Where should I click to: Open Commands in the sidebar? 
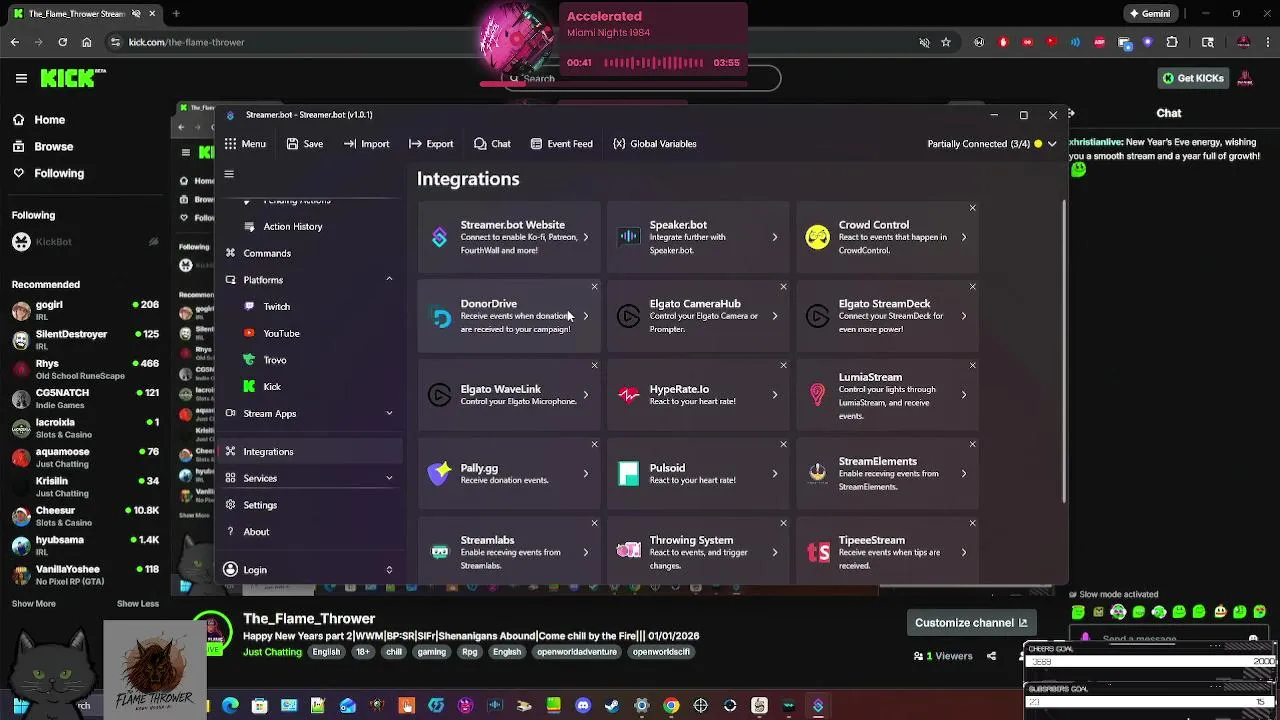(x=266, y=253)
